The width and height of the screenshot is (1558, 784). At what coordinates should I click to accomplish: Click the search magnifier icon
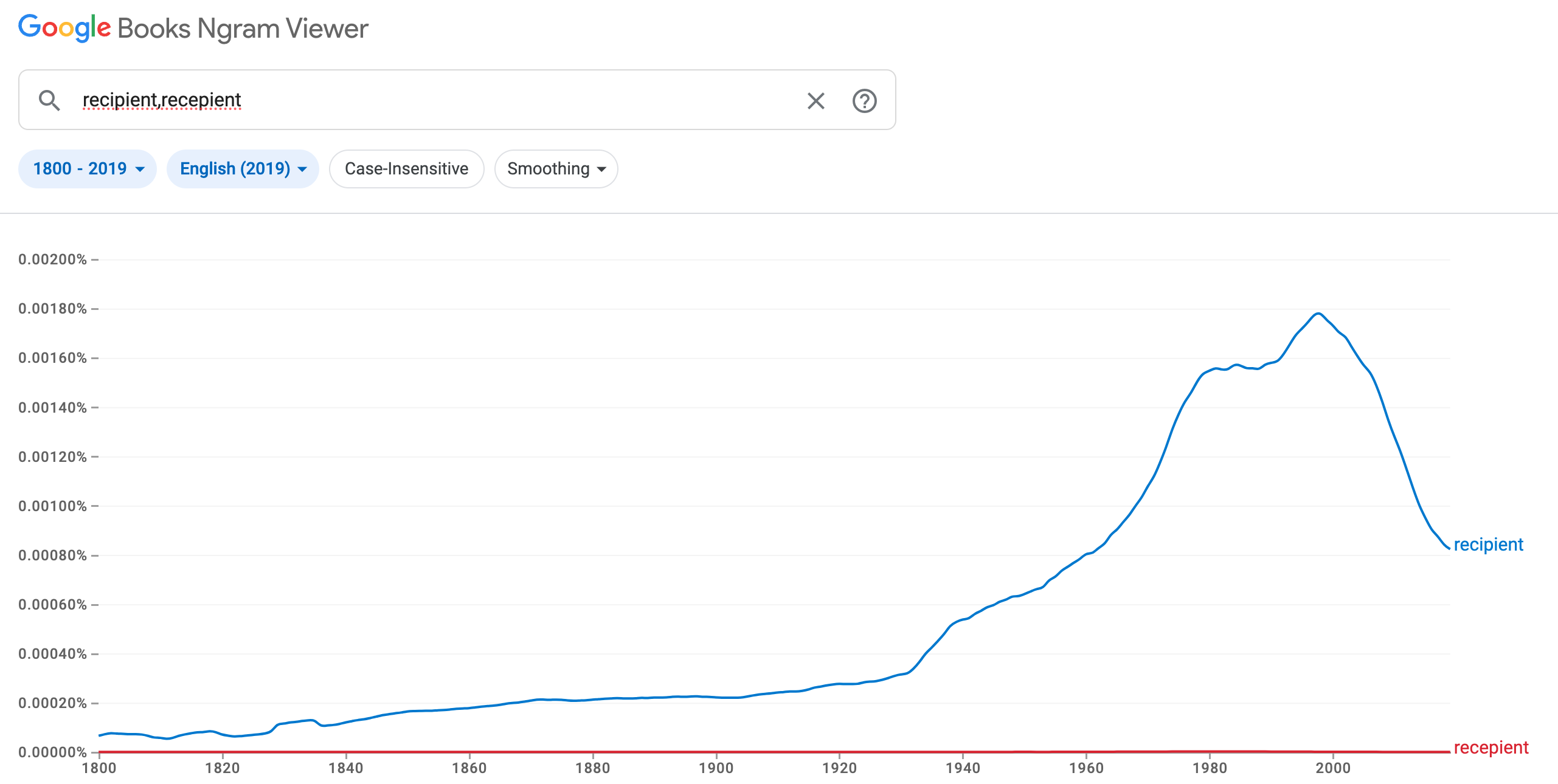pyautogui.click(x=49, y=100)
